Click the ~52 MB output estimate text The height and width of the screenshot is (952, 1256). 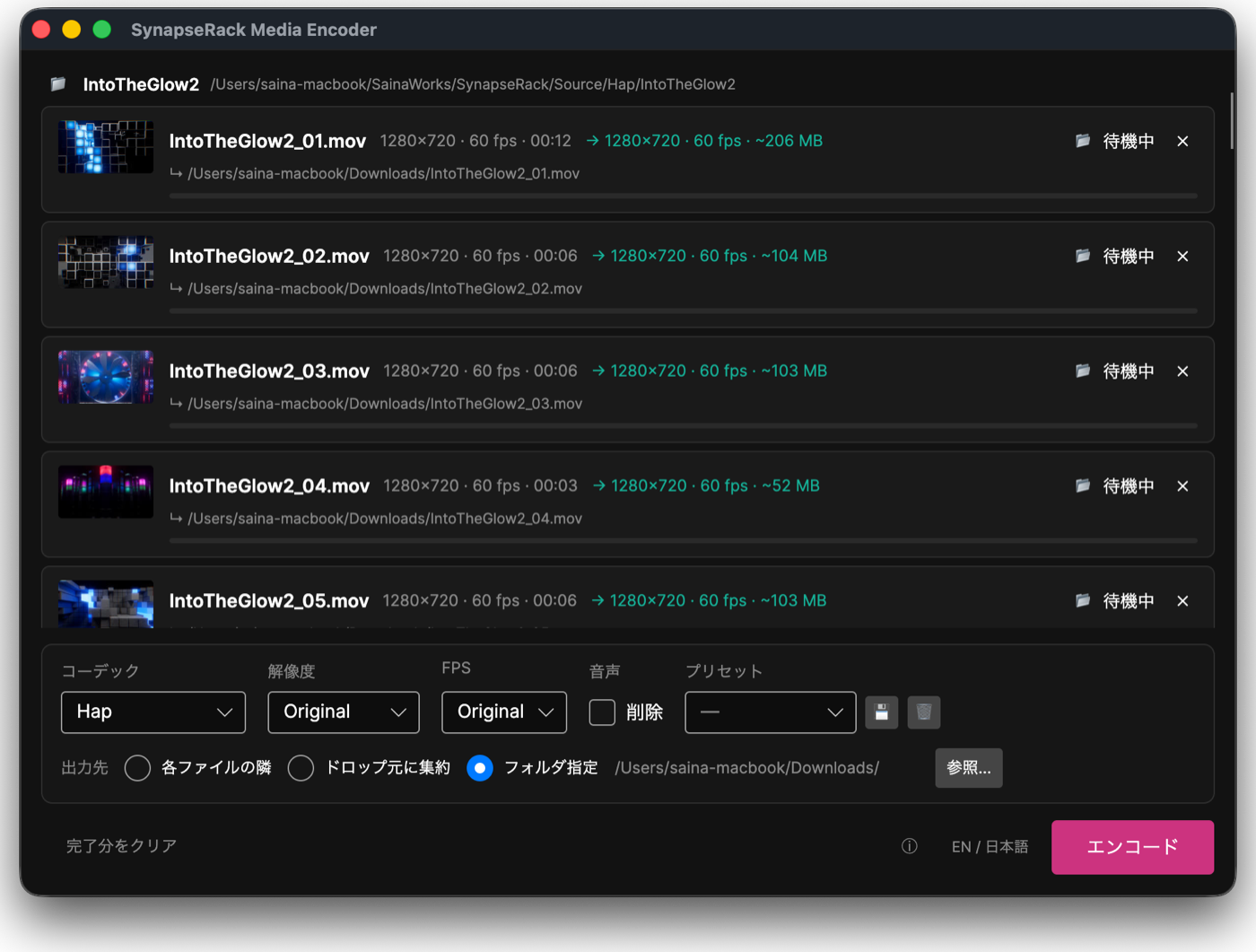tap(790, 485)
